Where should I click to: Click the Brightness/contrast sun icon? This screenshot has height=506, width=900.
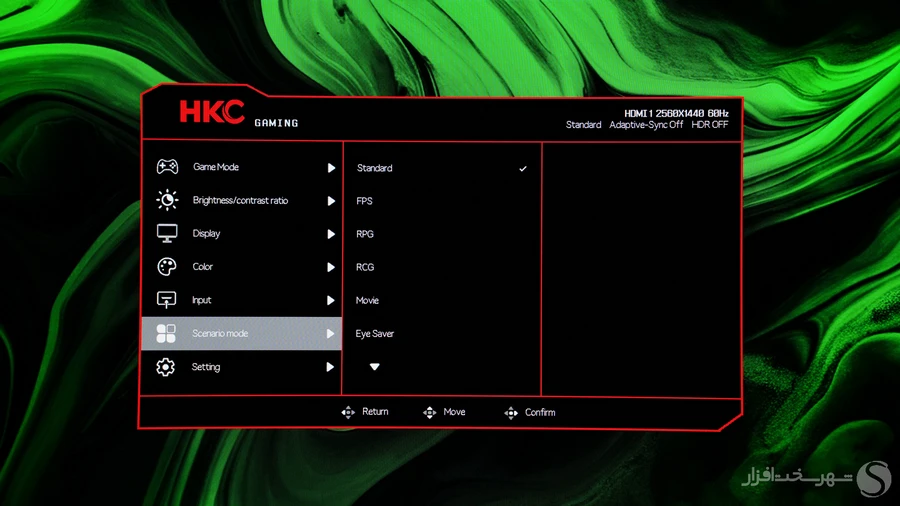(167, 200)
